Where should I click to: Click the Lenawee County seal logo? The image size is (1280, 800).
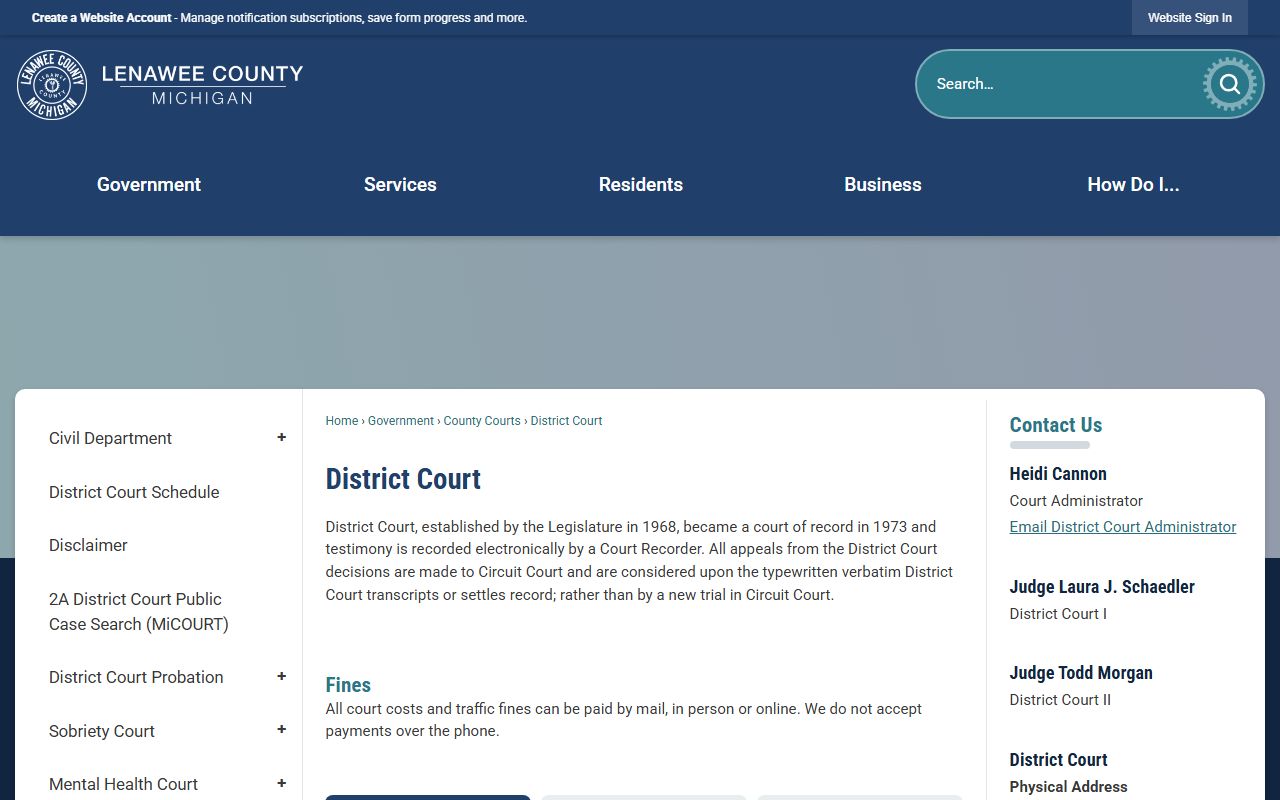pyautogui.click(x=52, y=85)
